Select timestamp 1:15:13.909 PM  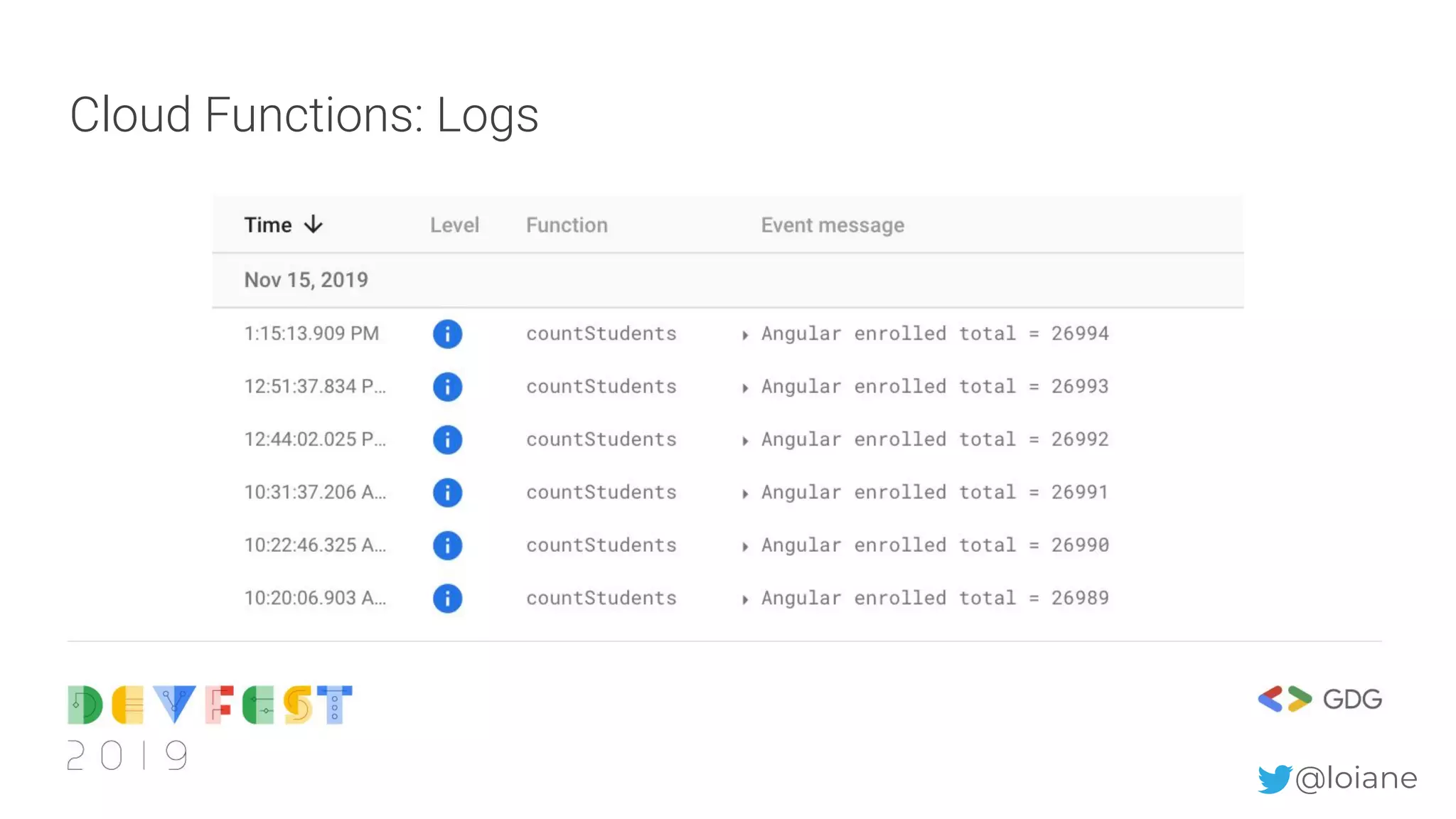coord(311,333)
